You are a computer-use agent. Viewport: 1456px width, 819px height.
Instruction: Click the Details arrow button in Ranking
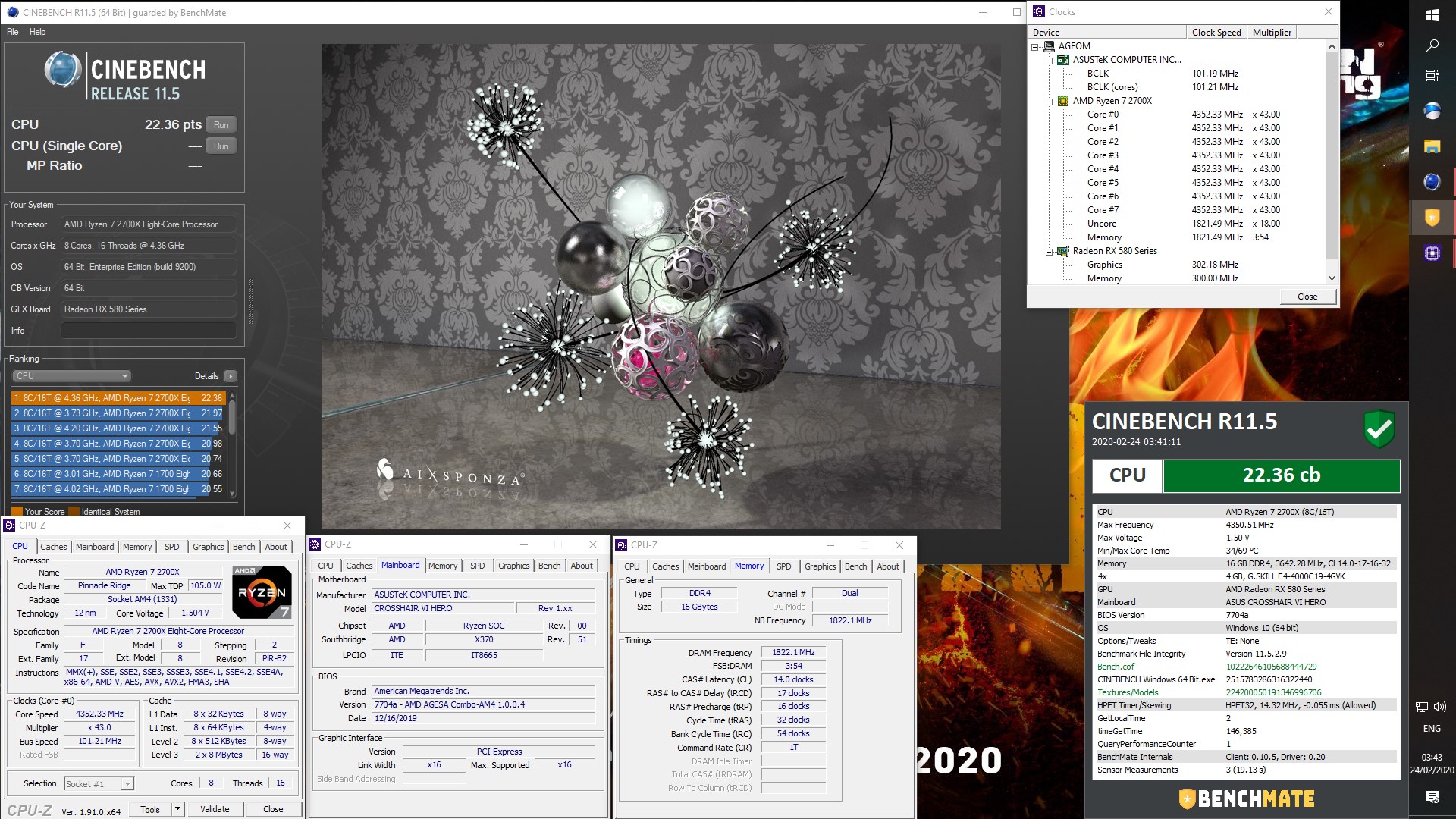tap(231, 376)
